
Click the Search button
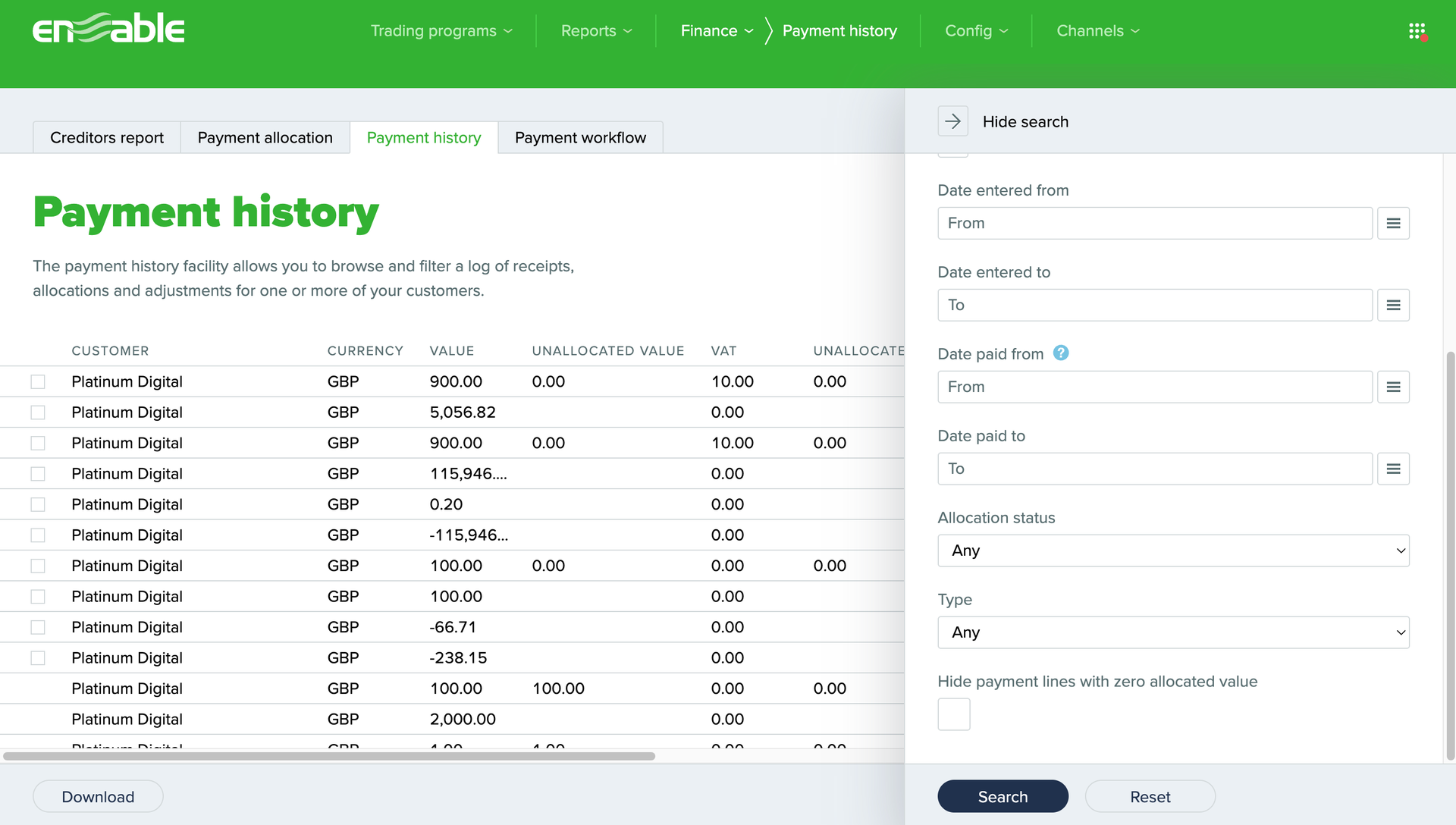coord(1003,797)
